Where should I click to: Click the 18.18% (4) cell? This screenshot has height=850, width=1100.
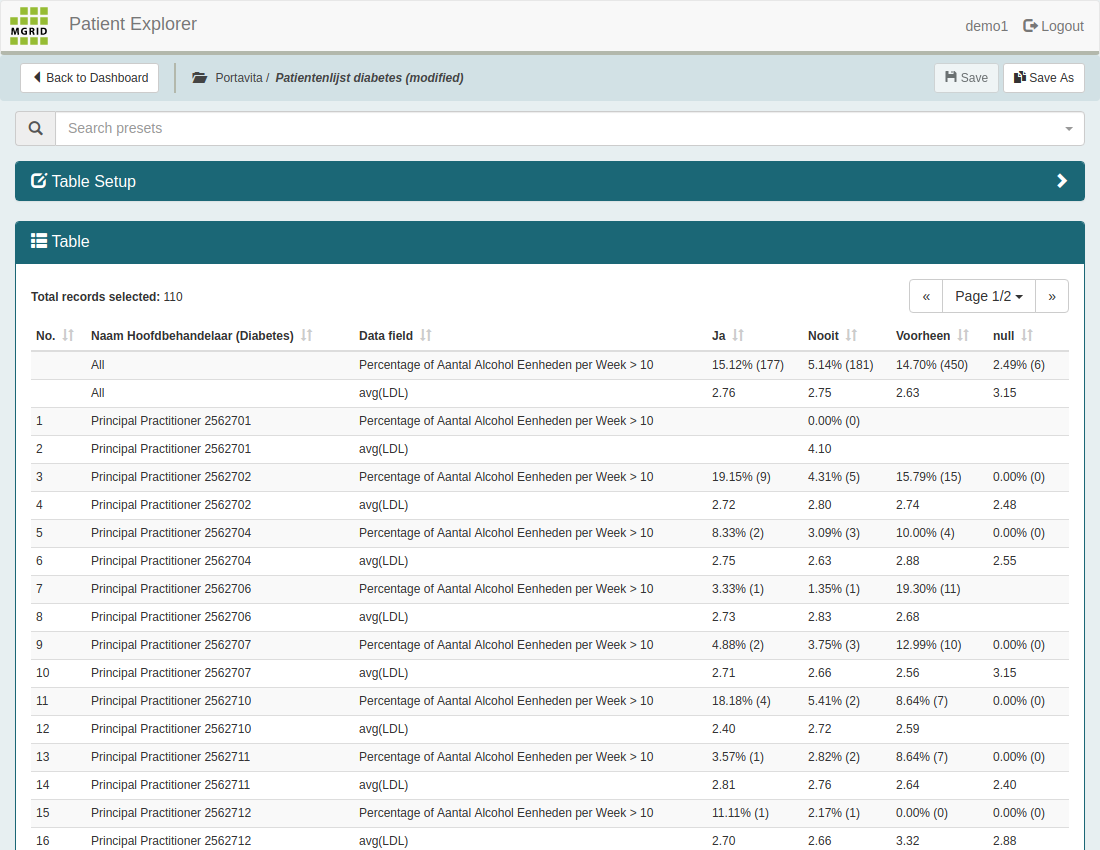coord(741,701)
